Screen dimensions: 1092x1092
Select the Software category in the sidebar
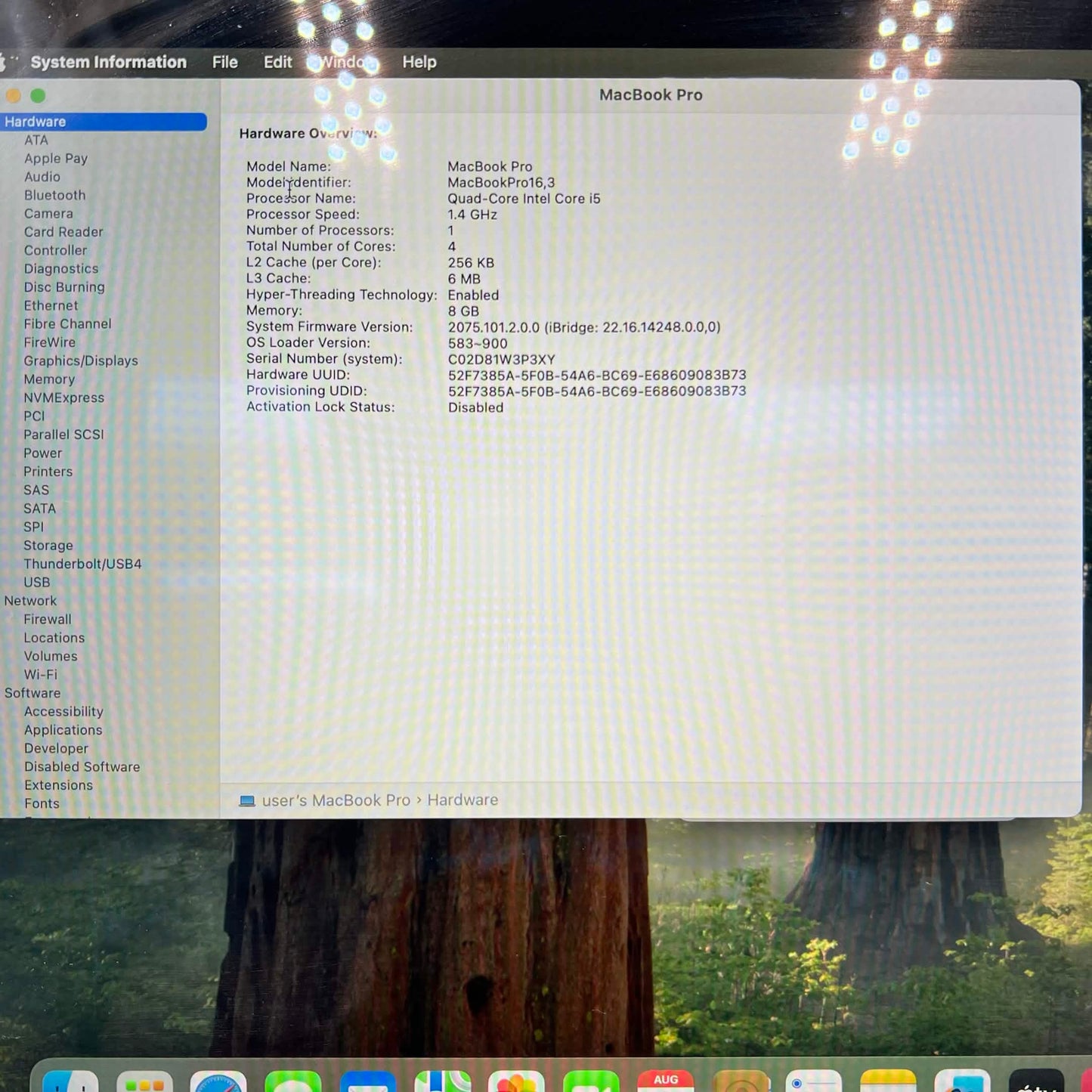(32, 693)
